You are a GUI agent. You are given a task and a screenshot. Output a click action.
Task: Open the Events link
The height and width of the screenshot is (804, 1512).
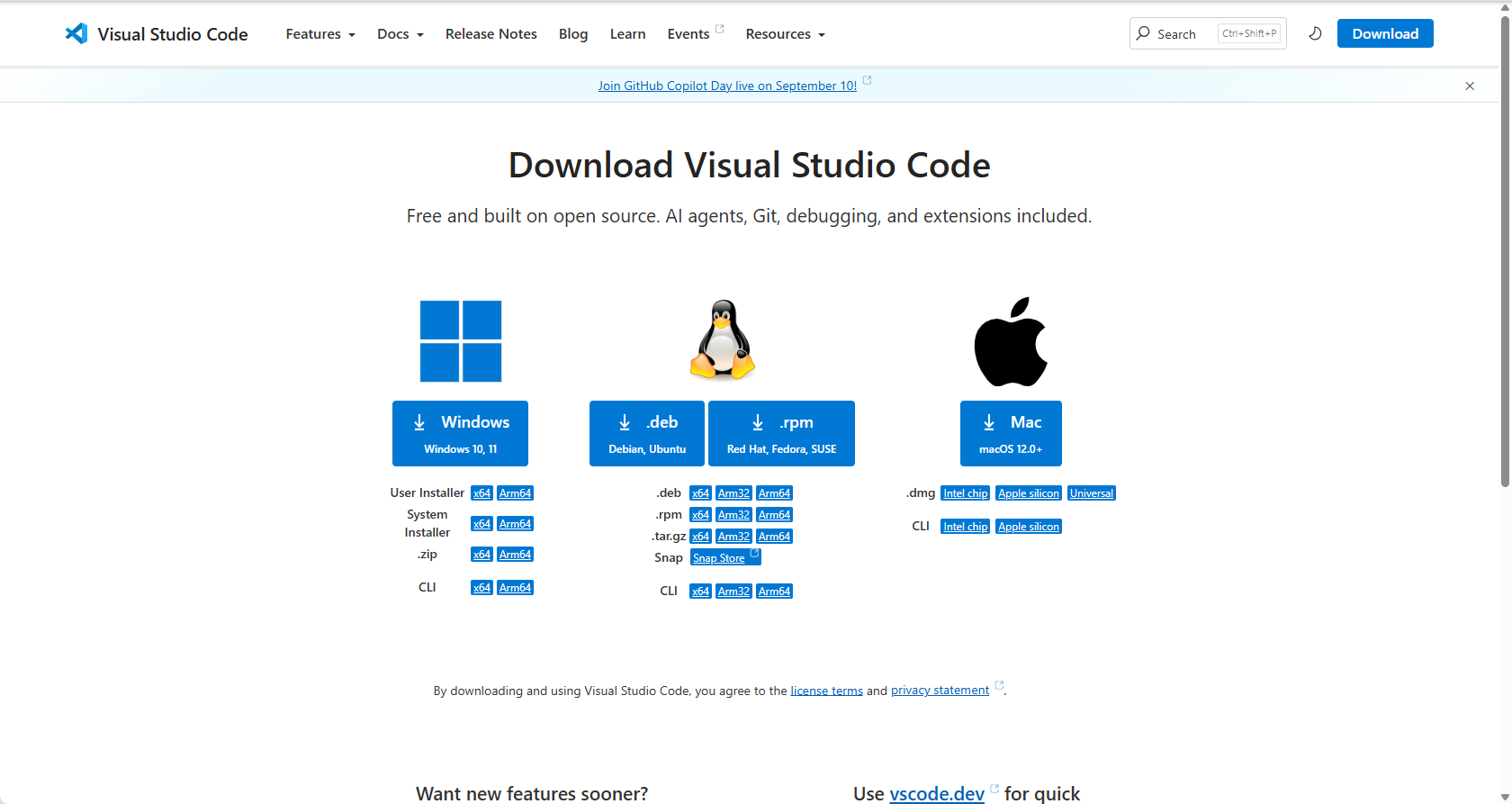695,34
